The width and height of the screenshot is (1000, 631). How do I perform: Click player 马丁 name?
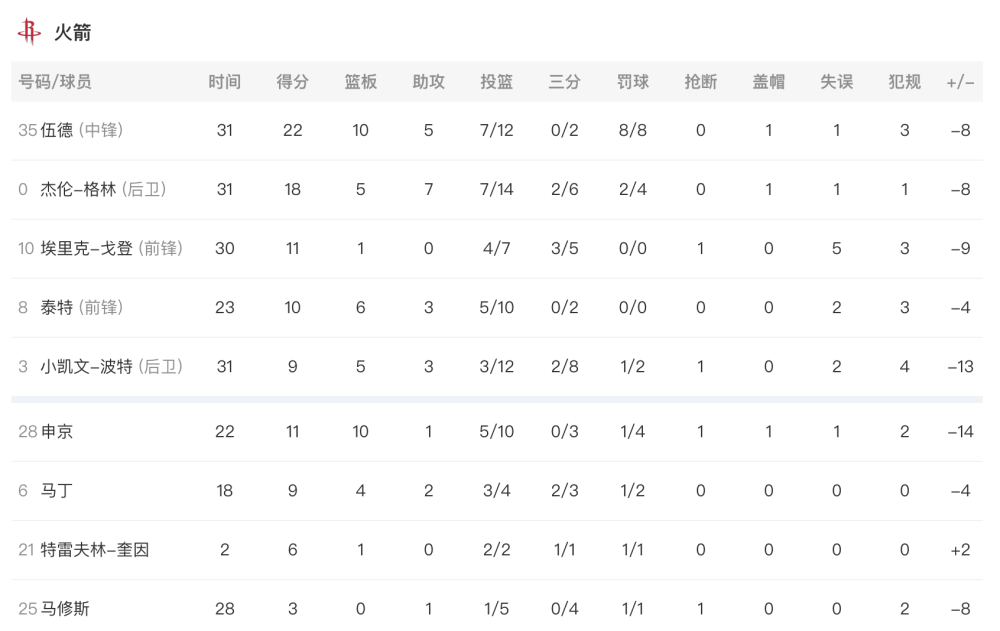pos(57,491)
